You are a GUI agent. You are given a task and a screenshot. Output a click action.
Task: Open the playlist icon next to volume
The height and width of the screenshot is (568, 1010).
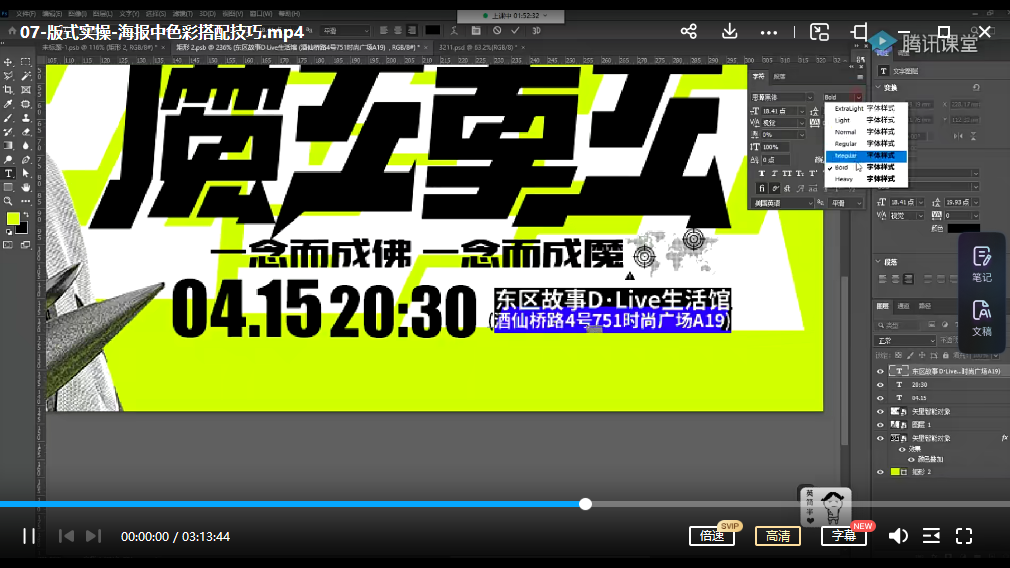tap(931, 536)
